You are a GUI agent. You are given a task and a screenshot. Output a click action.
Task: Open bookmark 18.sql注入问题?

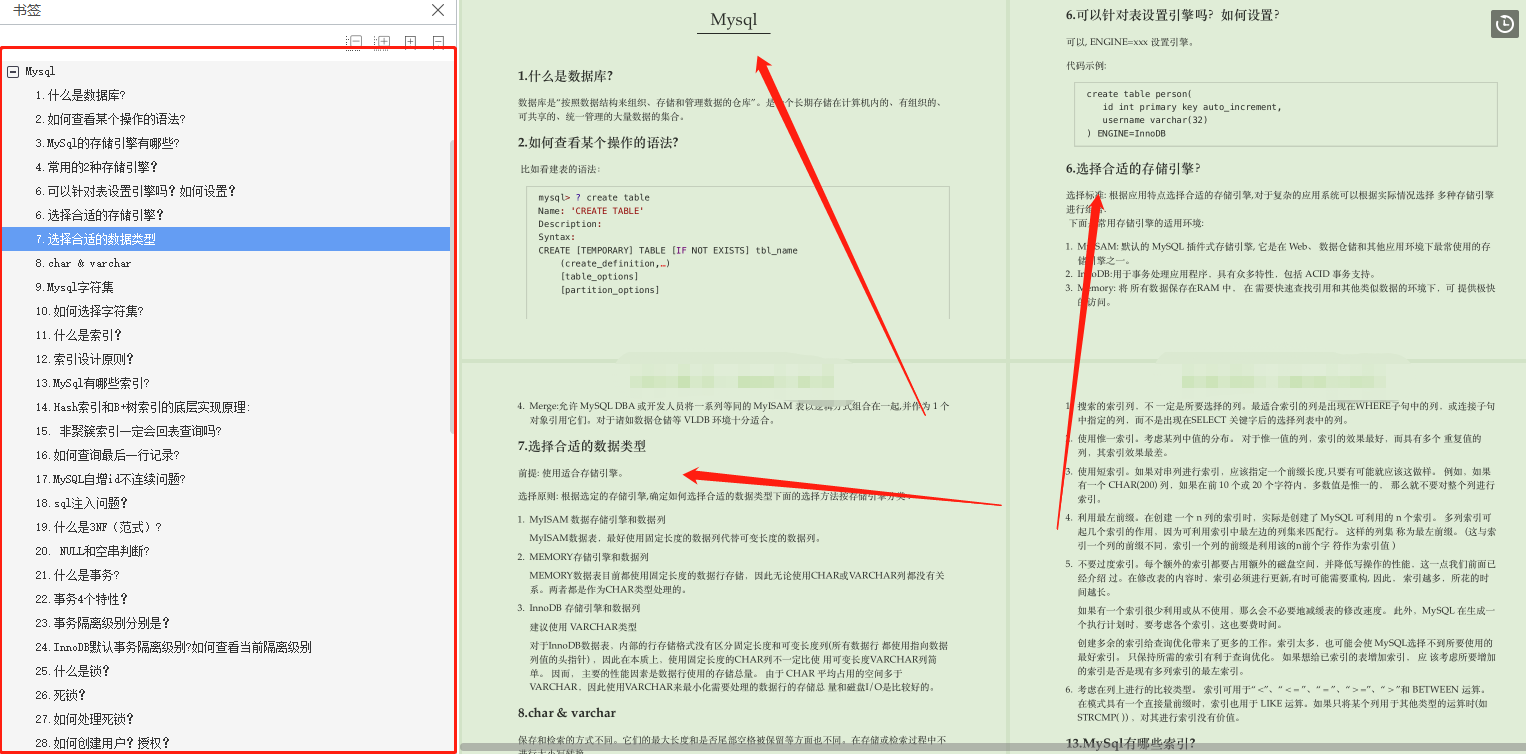(81, 503)
